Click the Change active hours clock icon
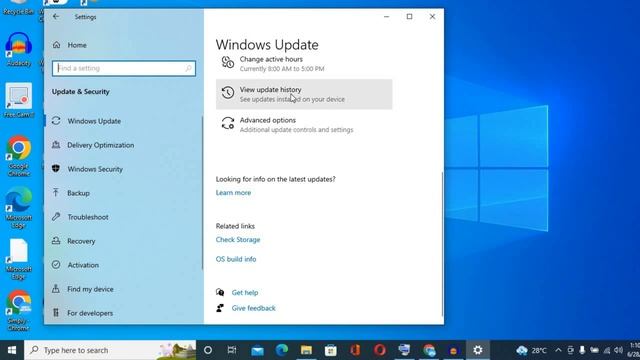 coord(228,62)
